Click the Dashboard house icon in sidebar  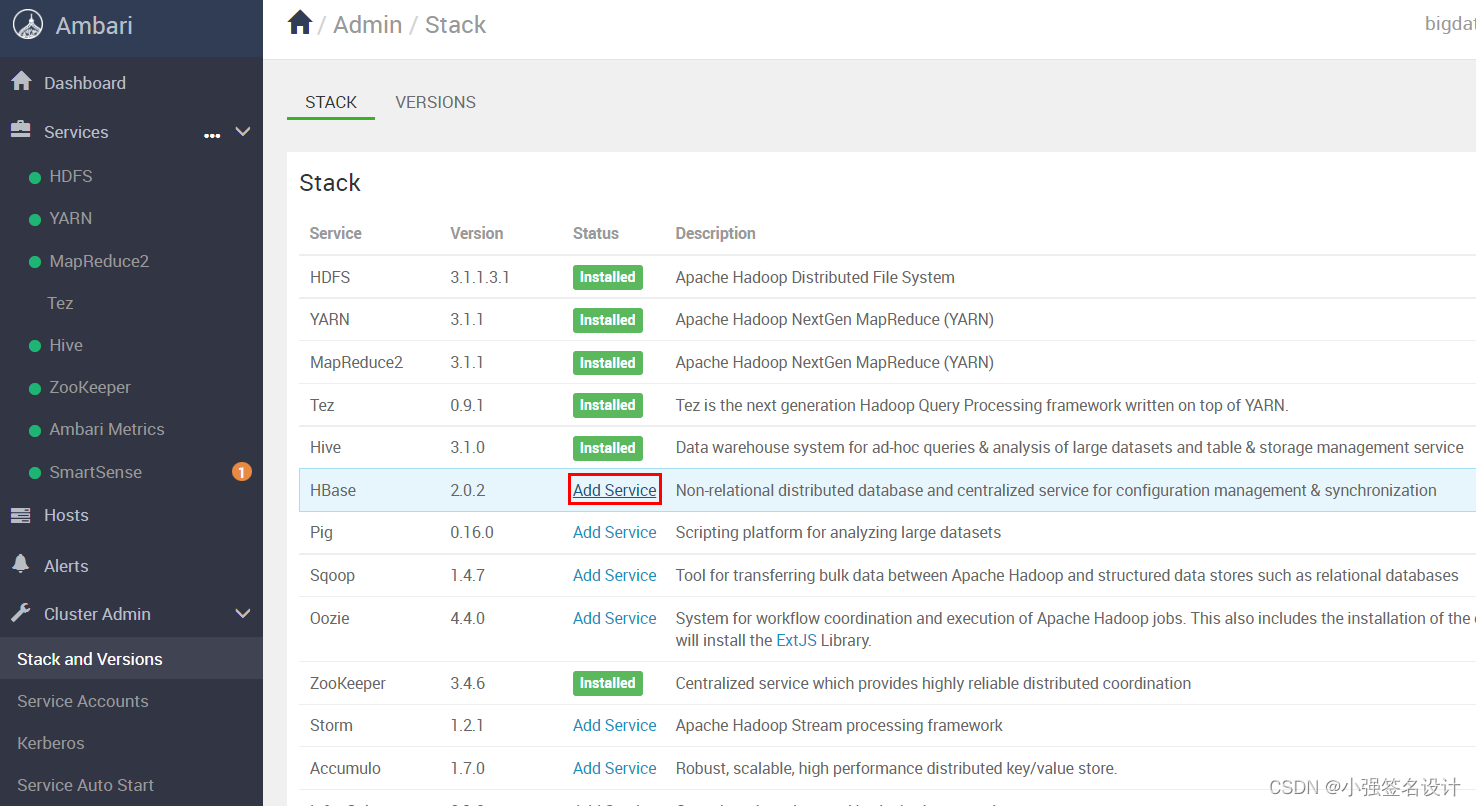[21, 82]
